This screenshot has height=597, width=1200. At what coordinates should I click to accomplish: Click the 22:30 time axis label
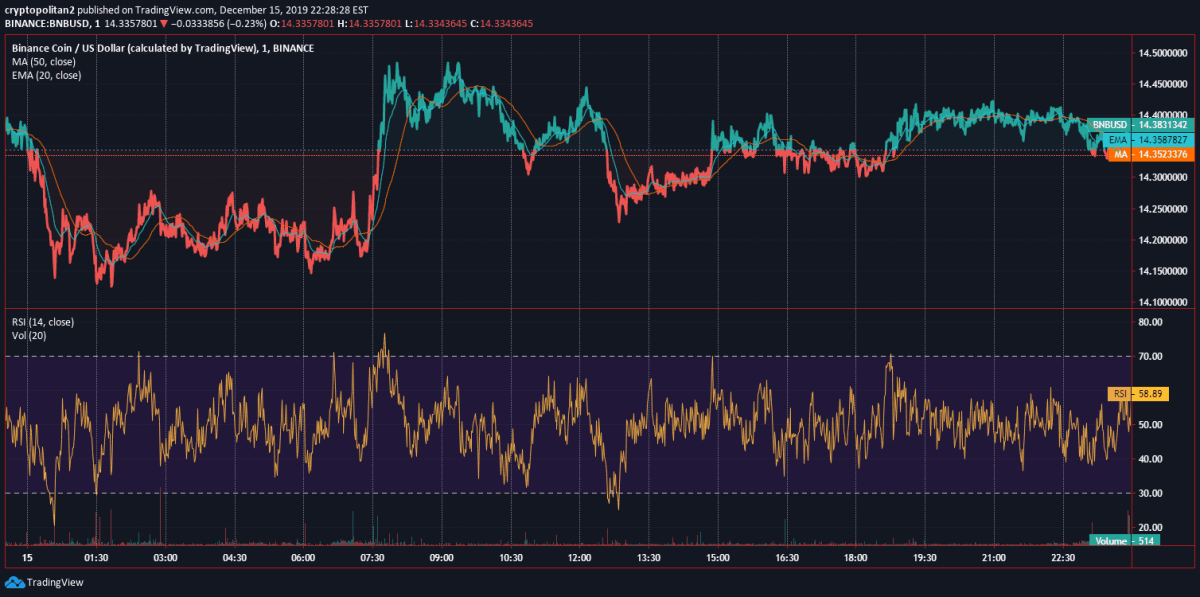click(x=1062, y=558)
